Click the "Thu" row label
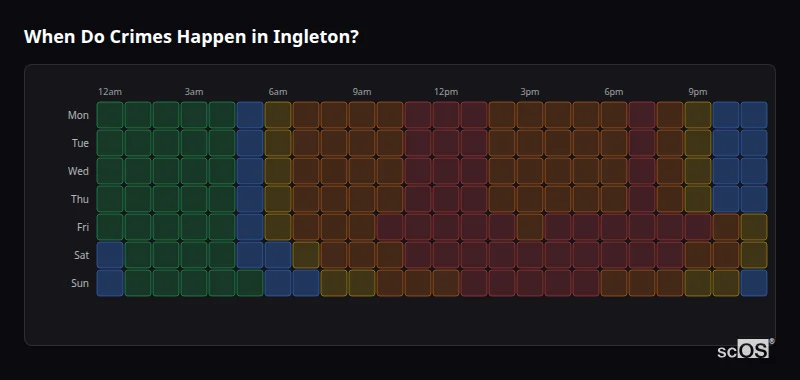800x380 pixels. [x=80, y=199]
